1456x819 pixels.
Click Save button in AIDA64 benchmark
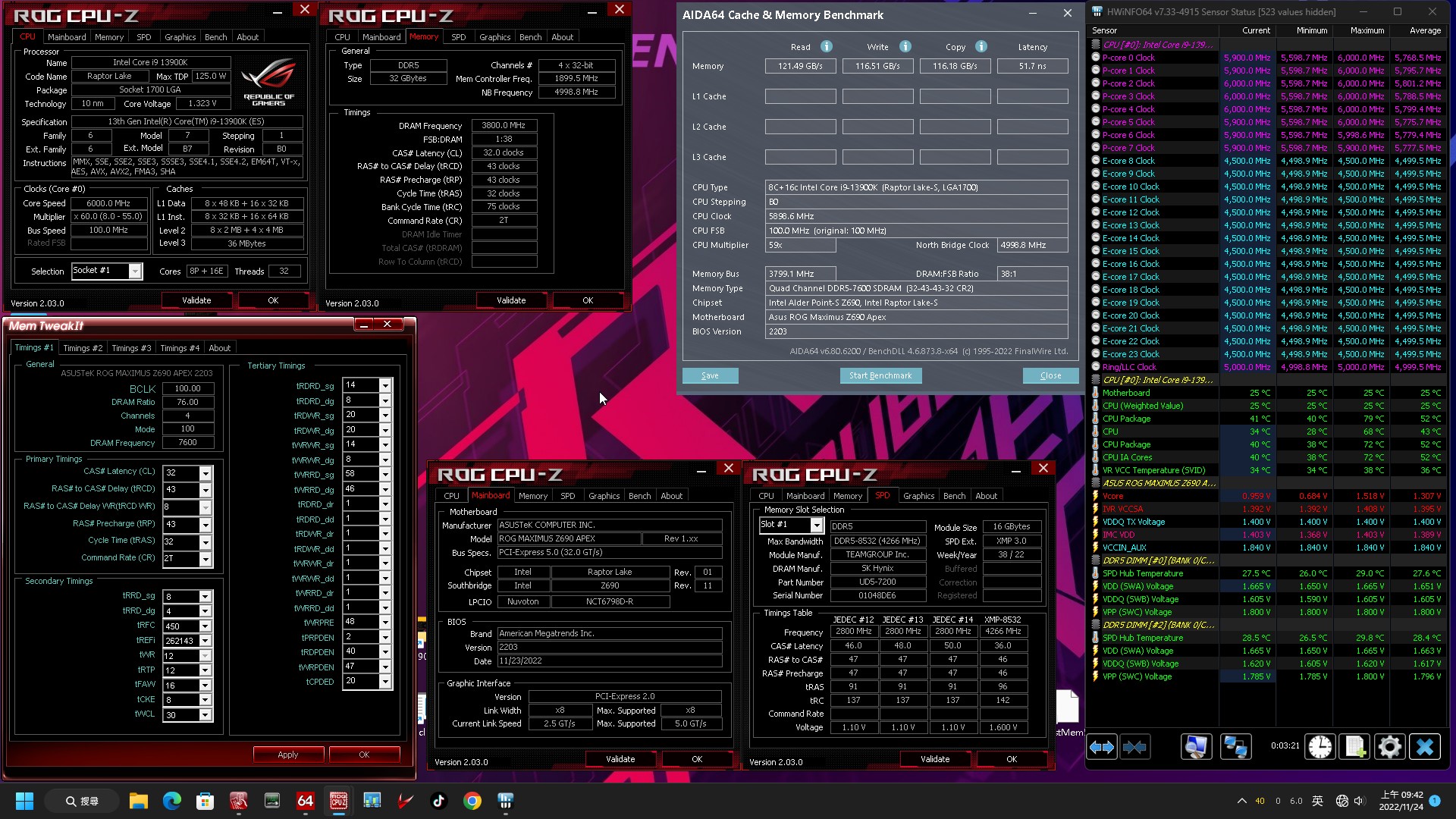point(710,375)
